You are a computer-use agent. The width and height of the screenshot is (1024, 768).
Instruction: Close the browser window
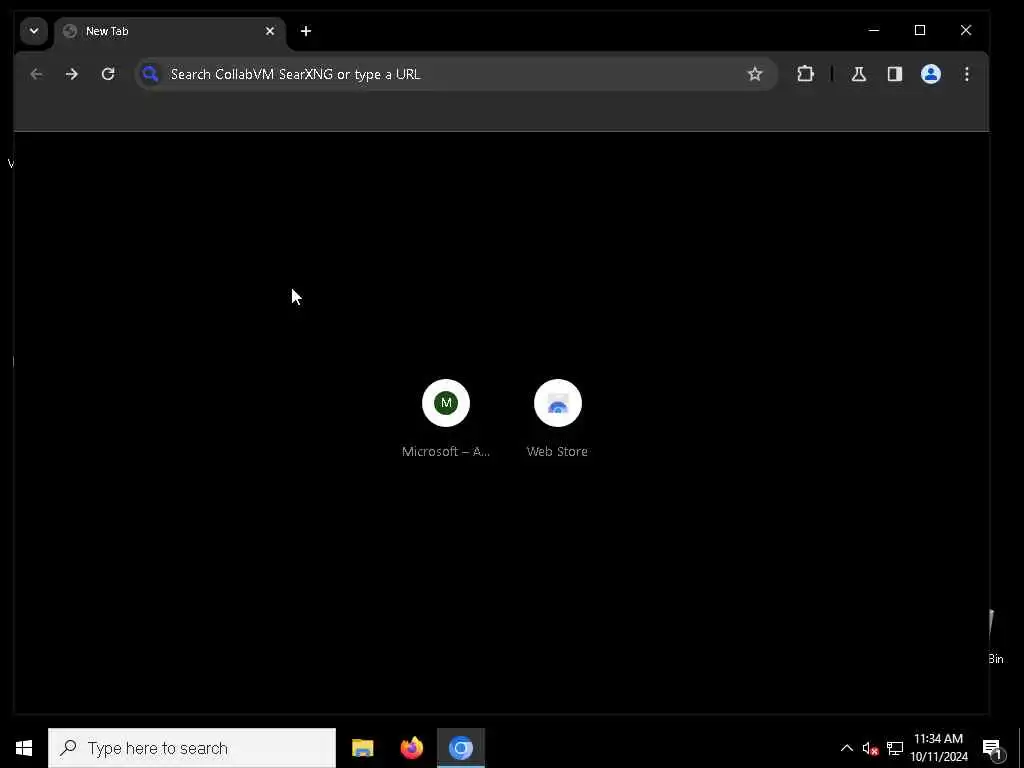pos(966,30)
